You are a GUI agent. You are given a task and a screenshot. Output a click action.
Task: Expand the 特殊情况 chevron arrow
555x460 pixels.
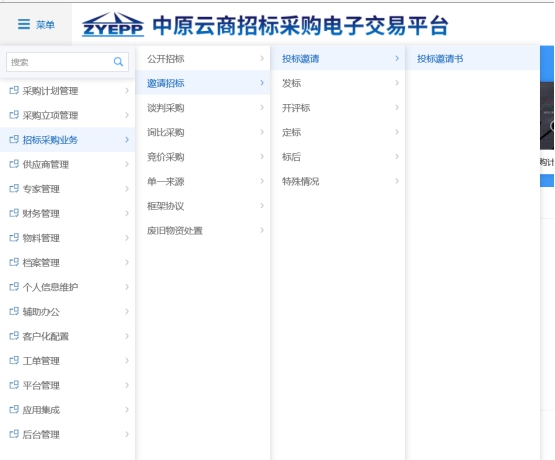(397, 181)
